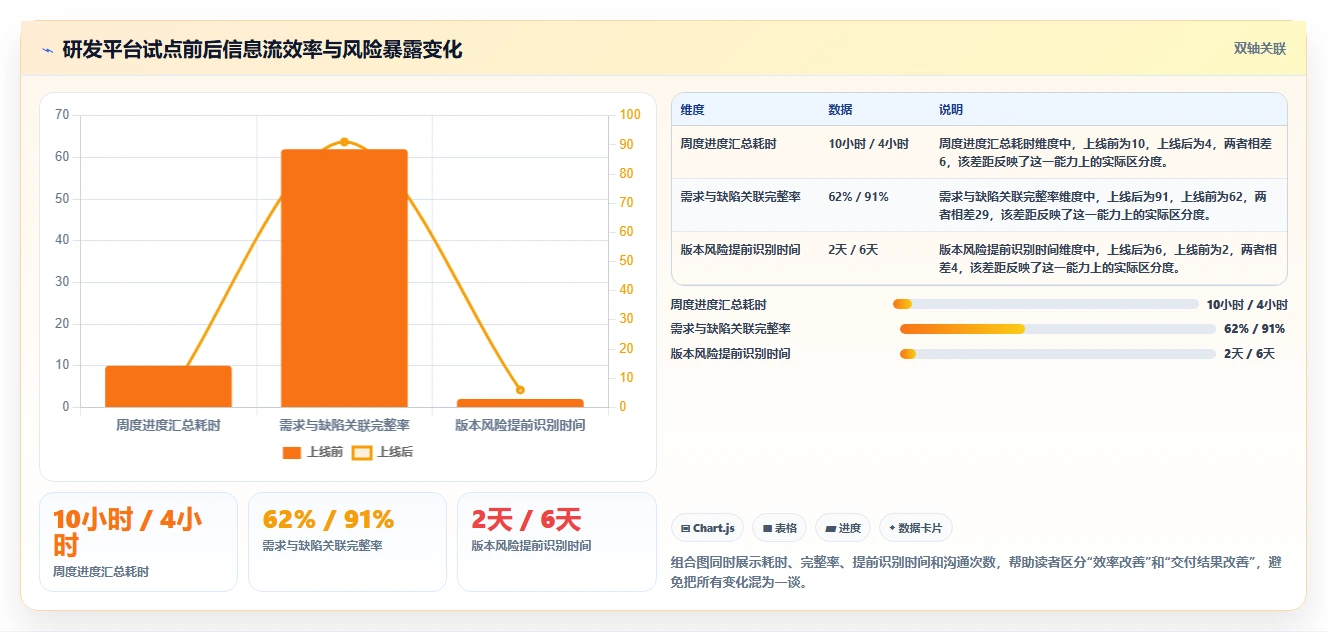Click the icon inside Chart.js chip
The height and width of the screenshot is (632, 1327).
point(685,528)
